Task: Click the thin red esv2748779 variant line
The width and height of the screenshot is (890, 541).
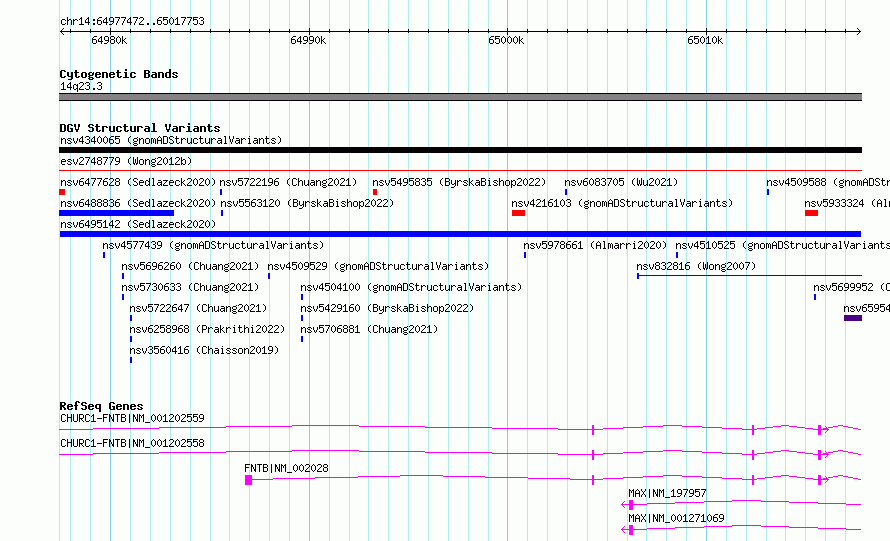Action: pos(460,170)
